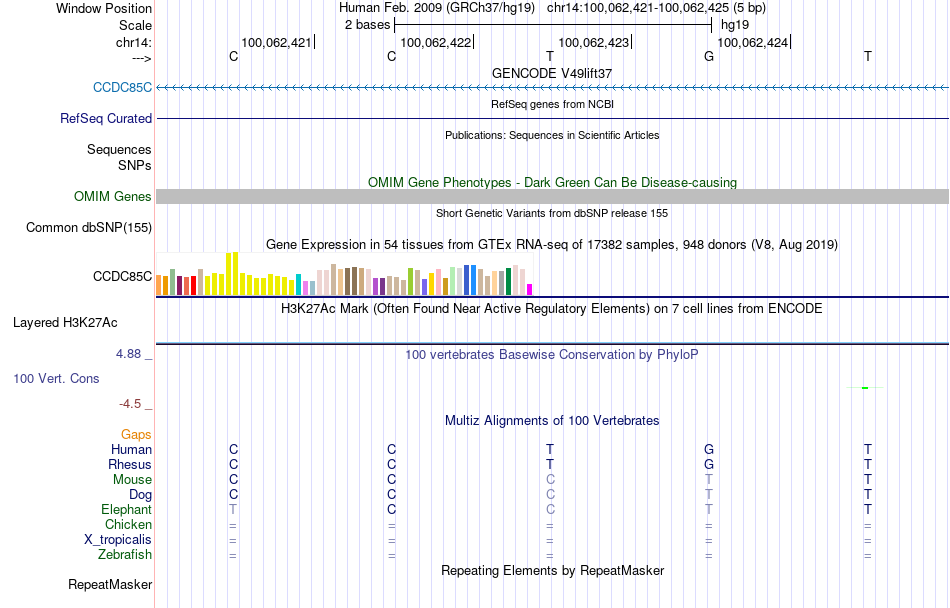Click the chr14: ruler label

point(134,42)
